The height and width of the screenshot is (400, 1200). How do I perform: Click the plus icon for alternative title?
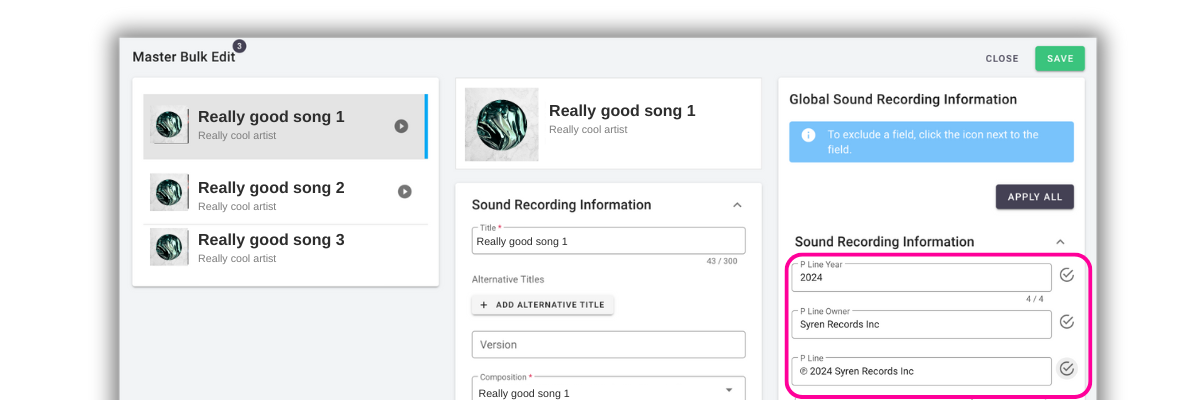484,305
